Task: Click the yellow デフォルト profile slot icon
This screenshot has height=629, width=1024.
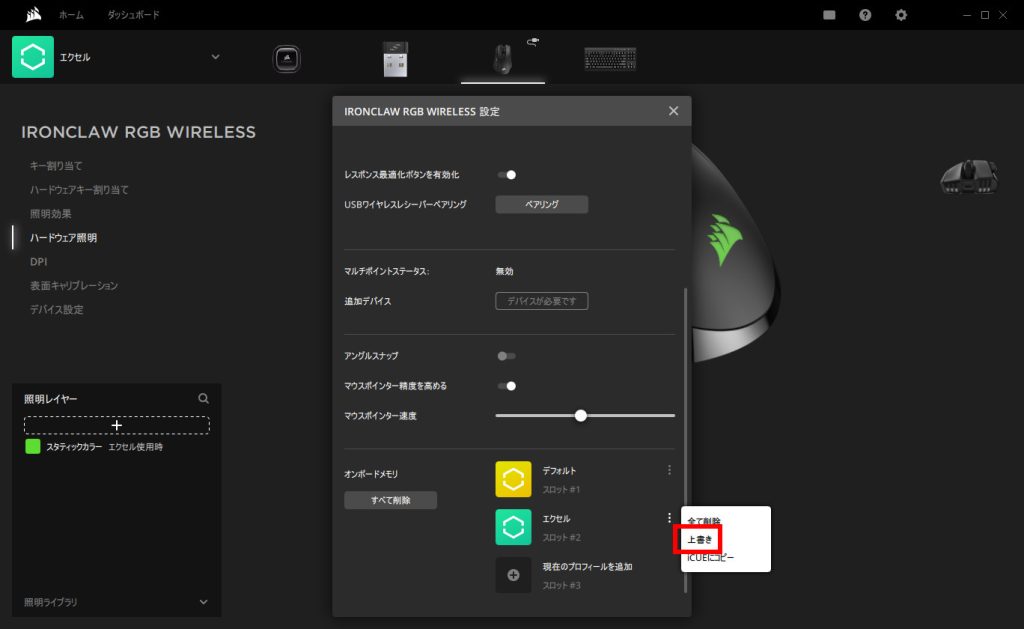Action: point(513,479)
